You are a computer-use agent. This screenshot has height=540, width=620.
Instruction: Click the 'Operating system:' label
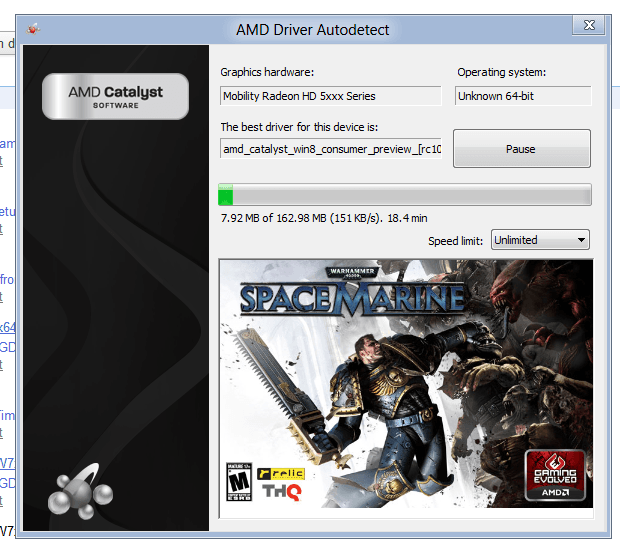pos(501,72)
